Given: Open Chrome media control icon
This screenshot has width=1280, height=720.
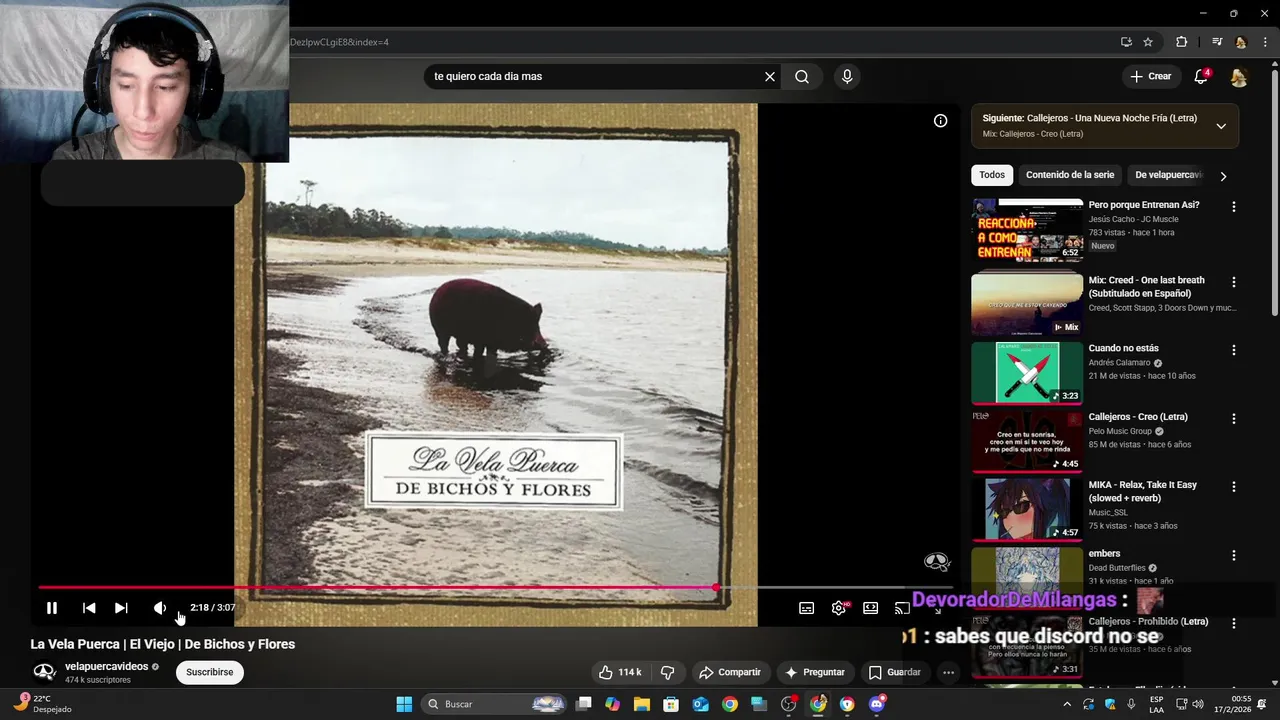Looking at the screenshot, I should (1217, 42).
